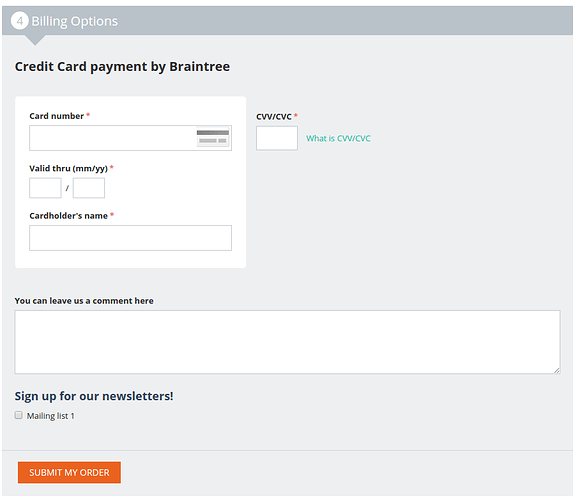Open the Billing Options section header
Image resolution: width=575 pixels, height=500 pixels.
tap(288, 21)
